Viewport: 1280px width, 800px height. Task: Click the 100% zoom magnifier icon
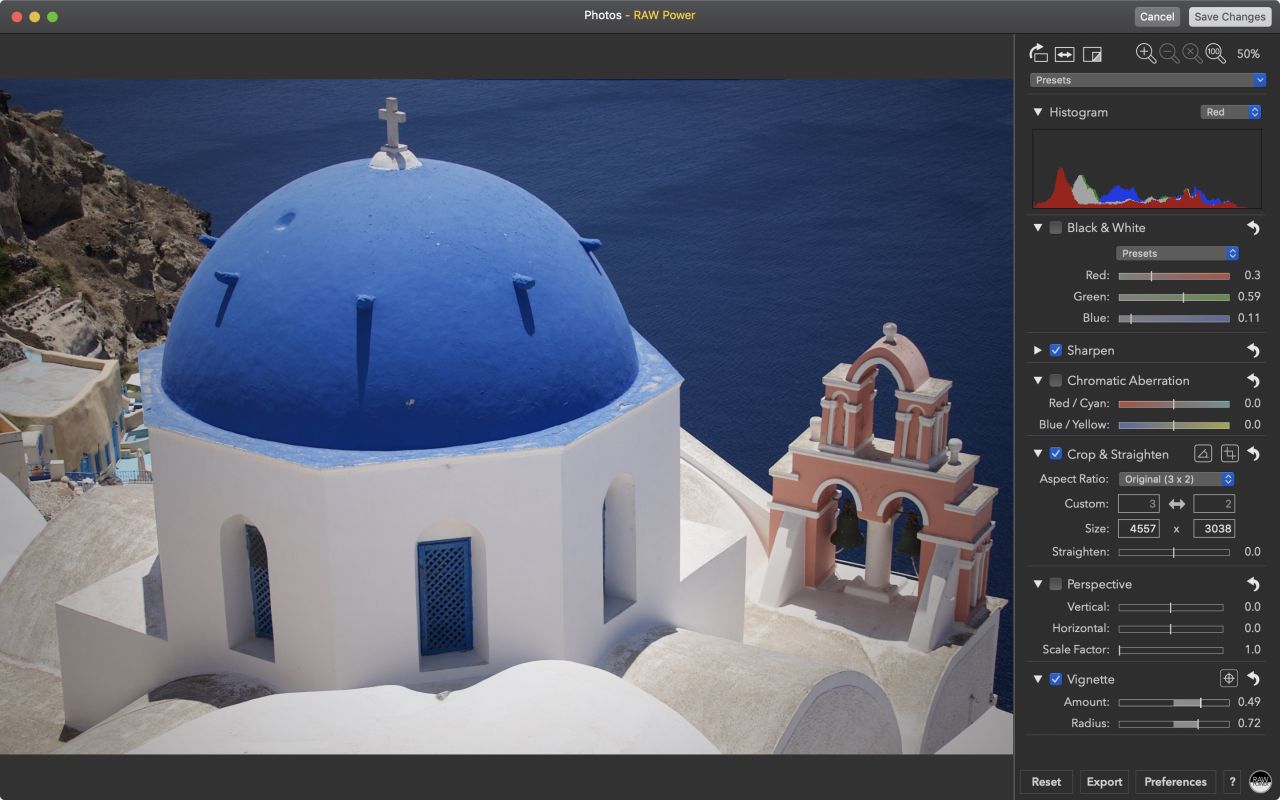1215,54
